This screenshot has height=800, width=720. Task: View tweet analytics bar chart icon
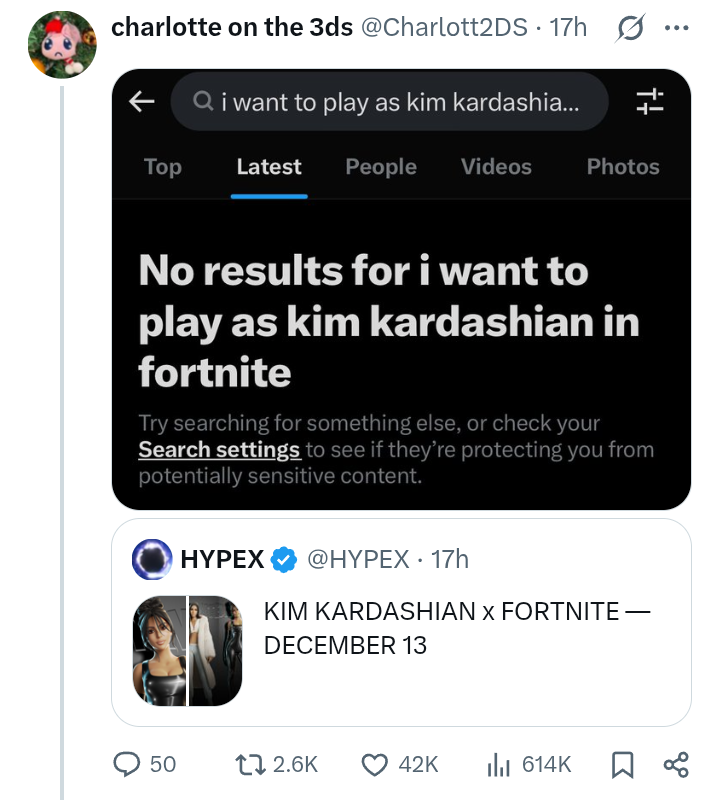(x=498, y=764)
